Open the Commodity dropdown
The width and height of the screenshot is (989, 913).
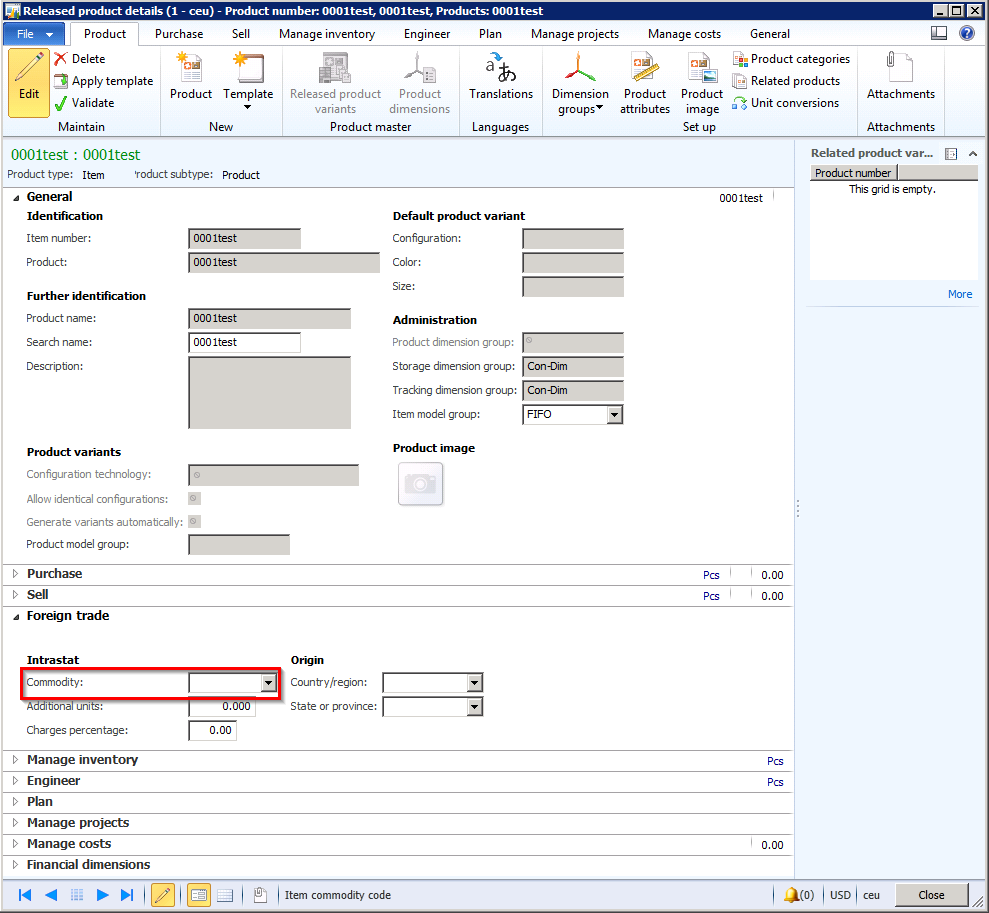[268, 683]
